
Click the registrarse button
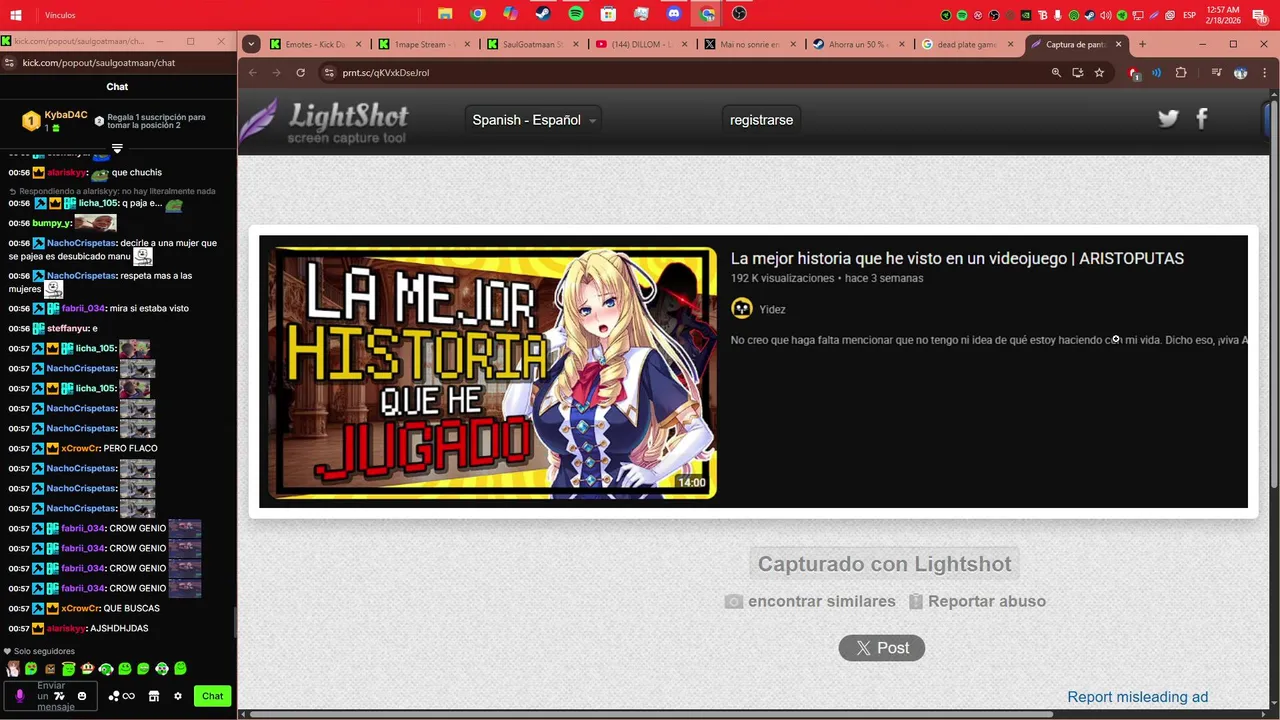(x=761, y=120)
